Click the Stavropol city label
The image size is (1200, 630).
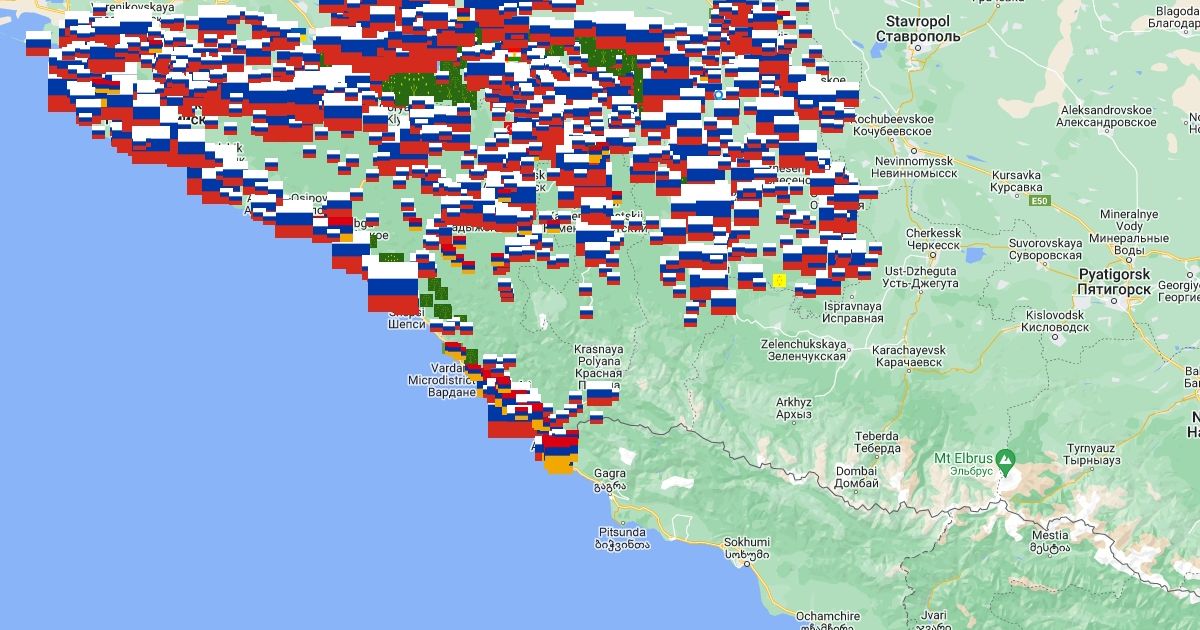(x=918, y=29)
